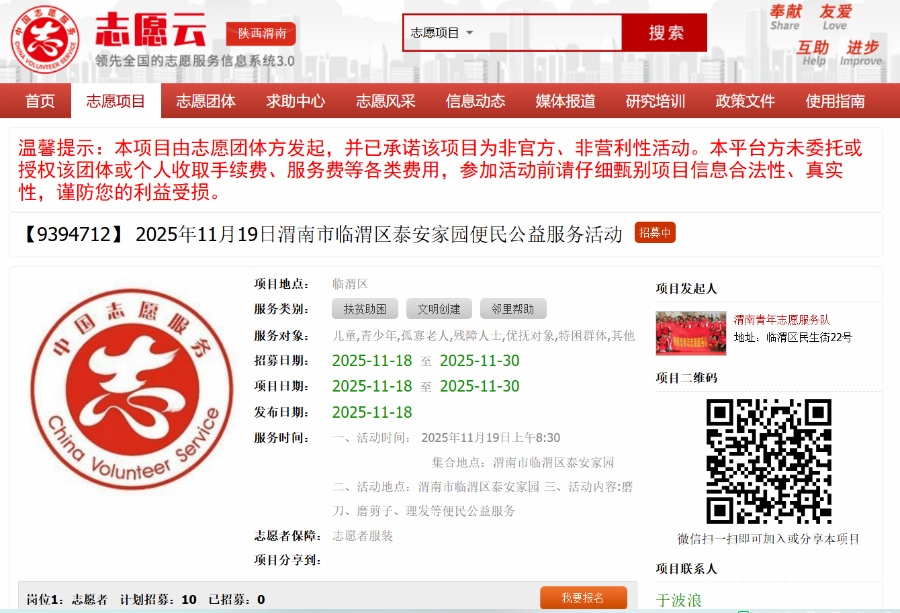Click the 志愿云 site title logo
This screenshot has width=900, height=613.
(x=151, y=31)
